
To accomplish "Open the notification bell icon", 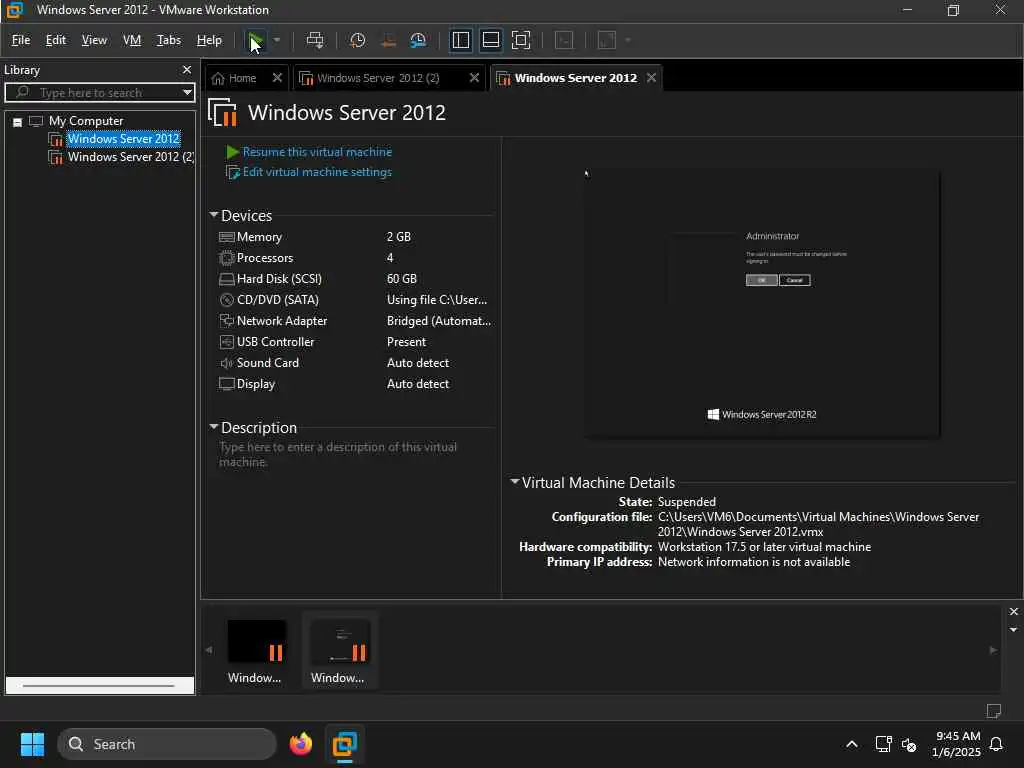I will click(x=997, y=744).
